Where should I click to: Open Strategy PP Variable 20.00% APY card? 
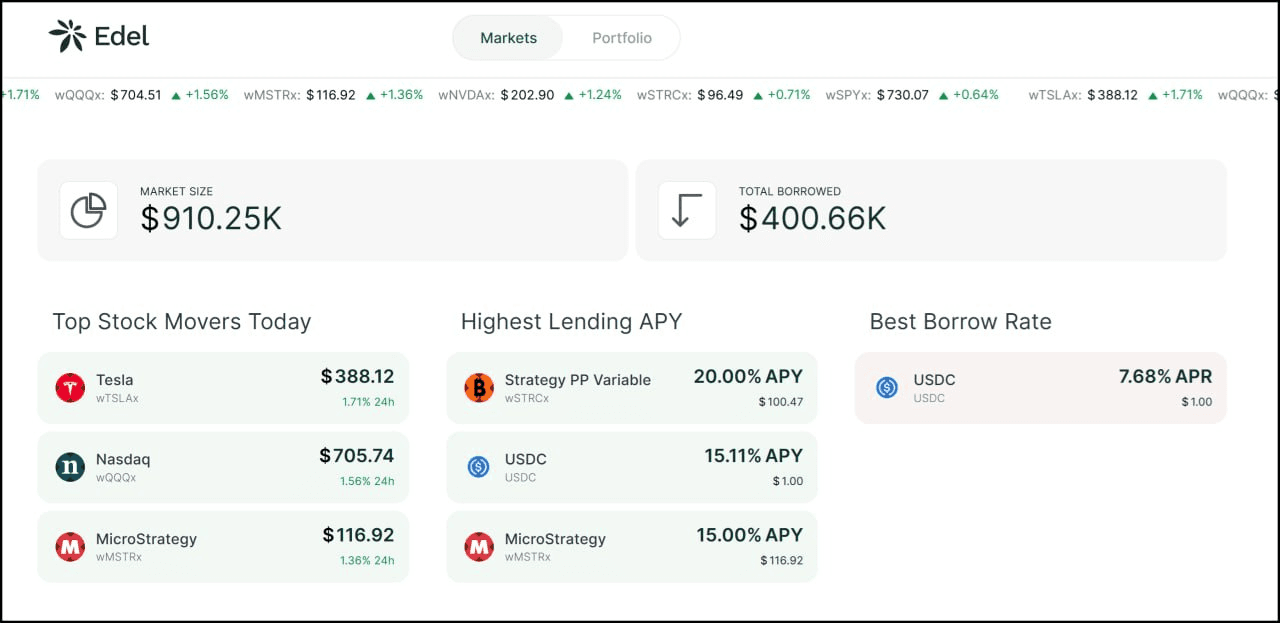pos(632,388)
